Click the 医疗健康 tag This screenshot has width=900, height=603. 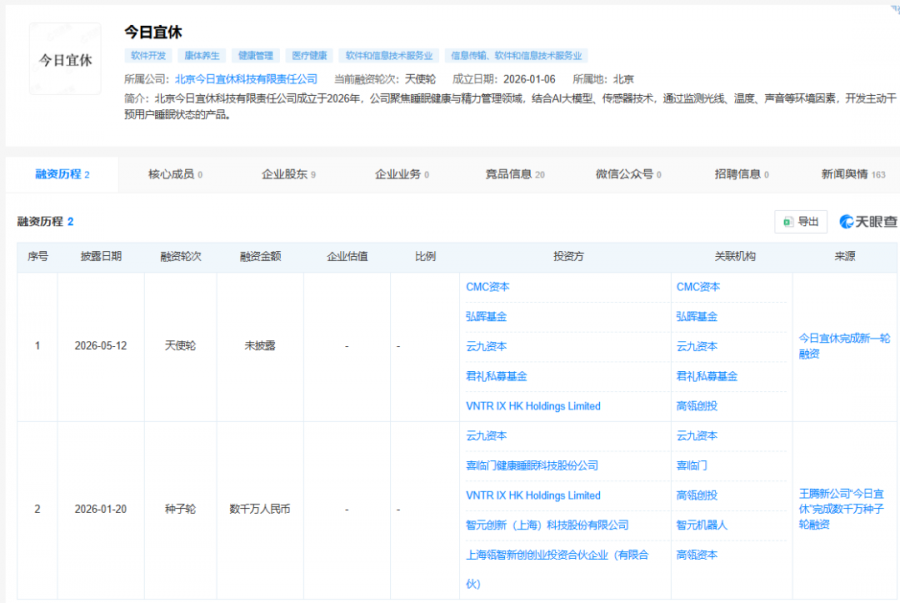309,56
